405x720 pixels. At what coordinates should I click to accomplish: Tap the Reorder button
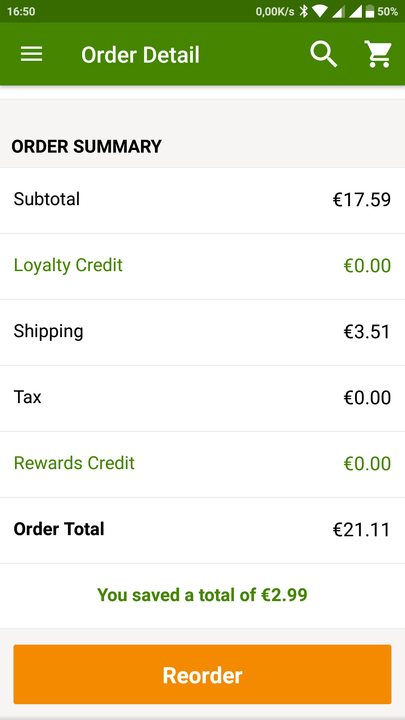[202, 674]
